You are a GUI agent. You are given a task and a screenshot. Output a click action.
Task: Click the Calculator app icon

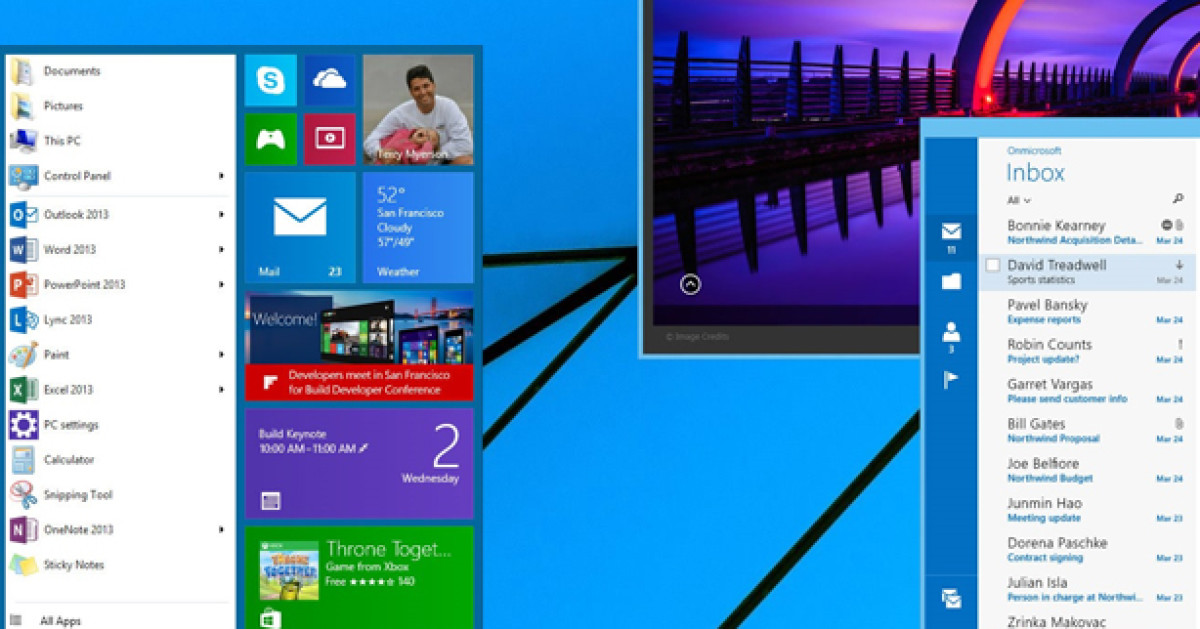pyautogui.click(x=23, y=460)
